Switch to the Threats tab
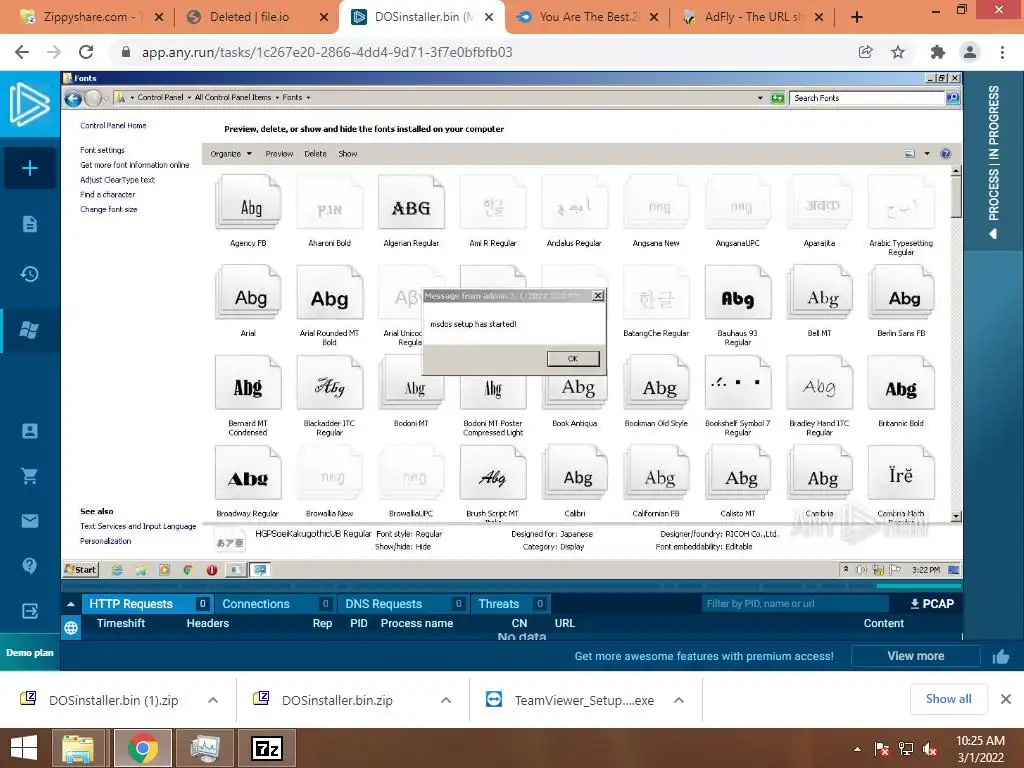 511,604
